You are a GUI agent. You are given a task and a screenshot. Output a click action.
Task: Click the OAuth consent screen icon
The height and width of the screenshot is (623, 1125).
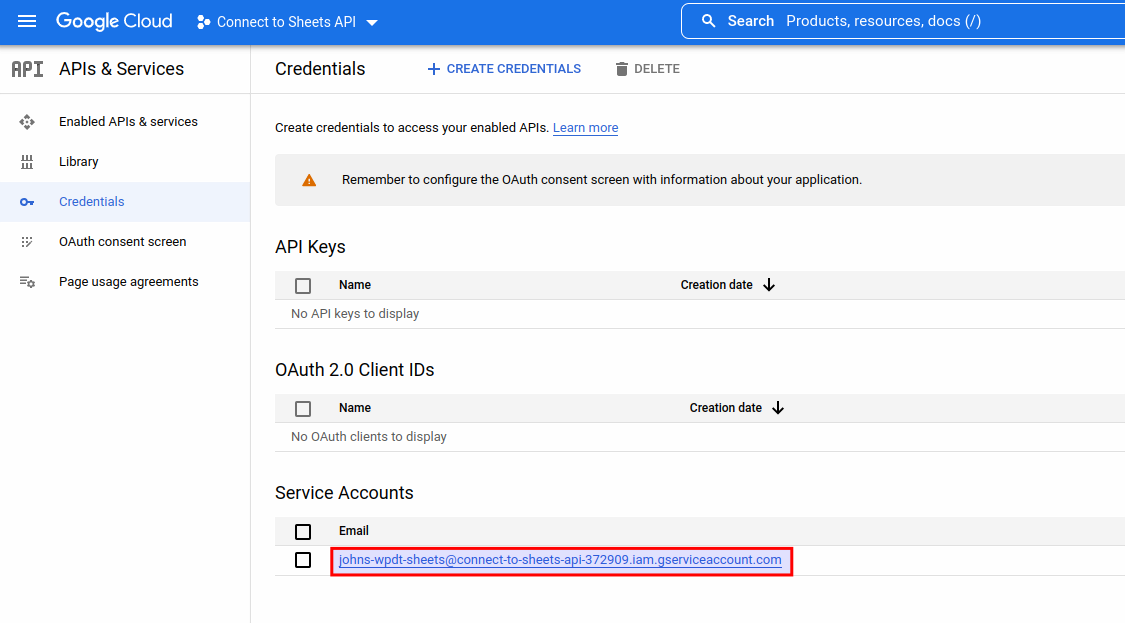[27, 242]
